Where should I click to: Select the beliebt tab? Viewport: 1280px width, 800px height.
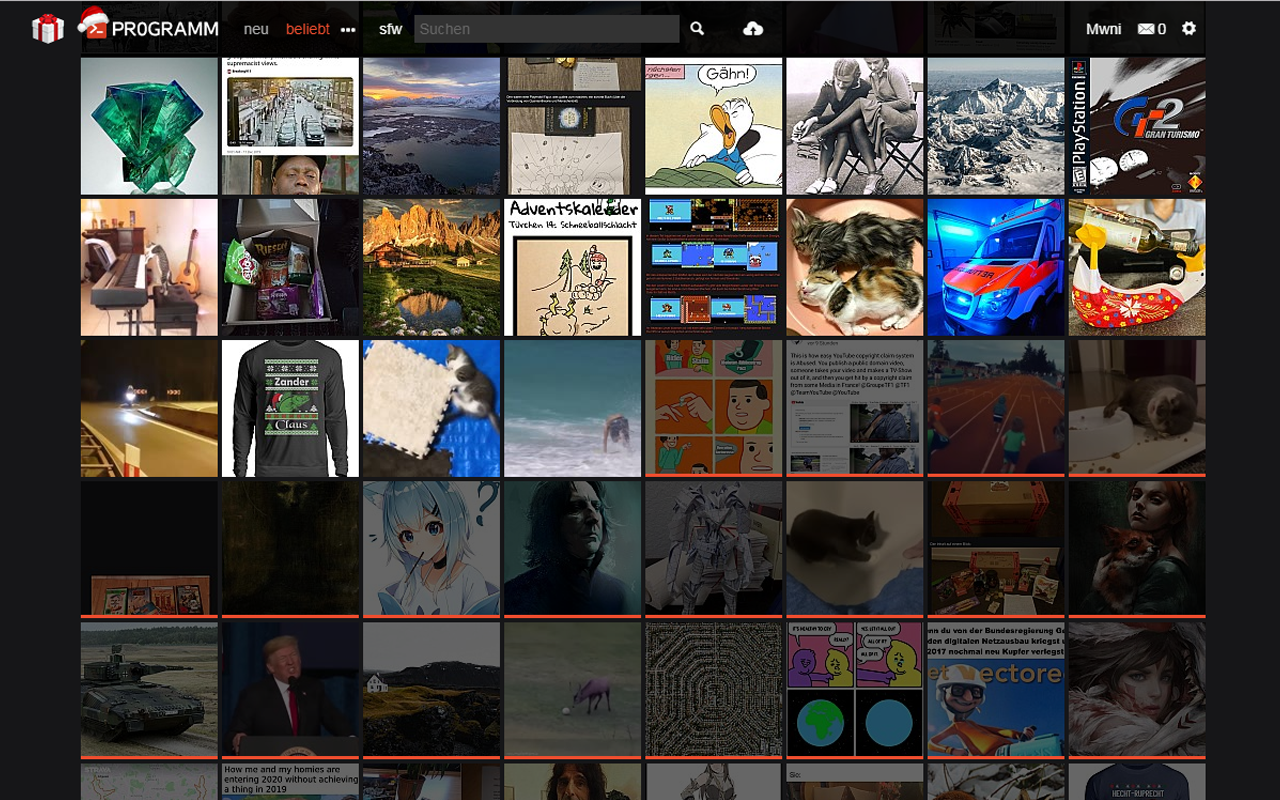308,29
